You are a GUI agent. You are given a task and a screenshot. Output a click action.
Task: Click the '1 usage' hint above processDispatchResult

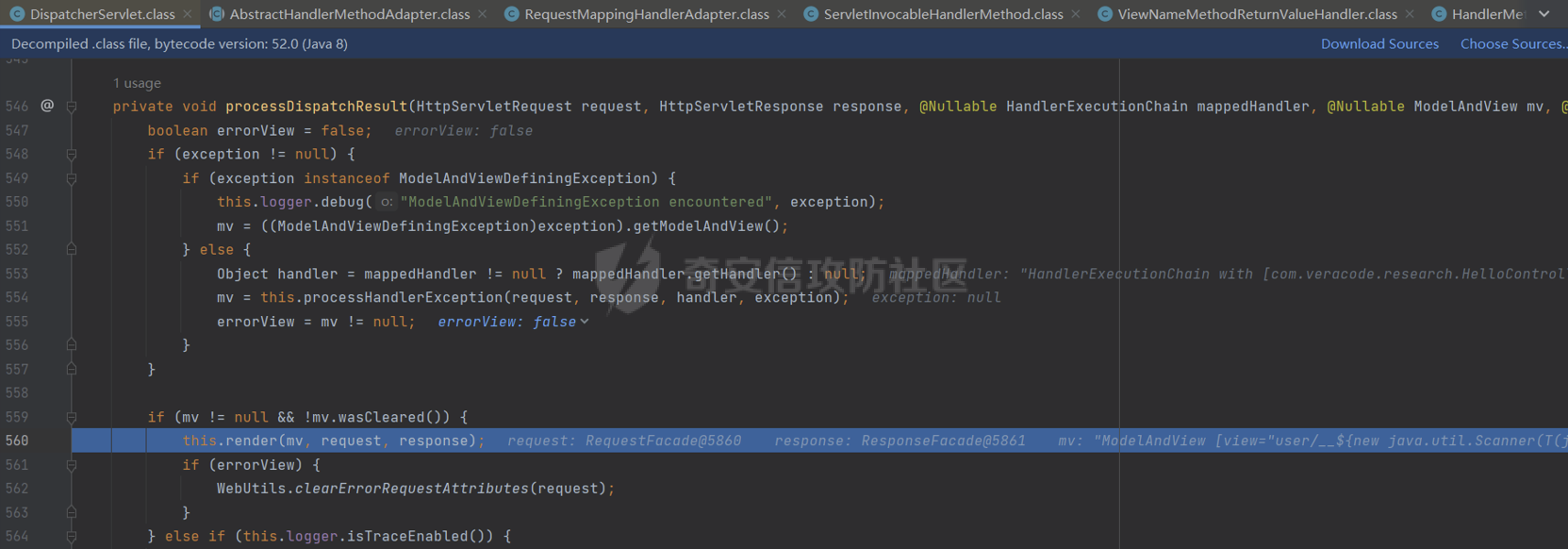137,83
